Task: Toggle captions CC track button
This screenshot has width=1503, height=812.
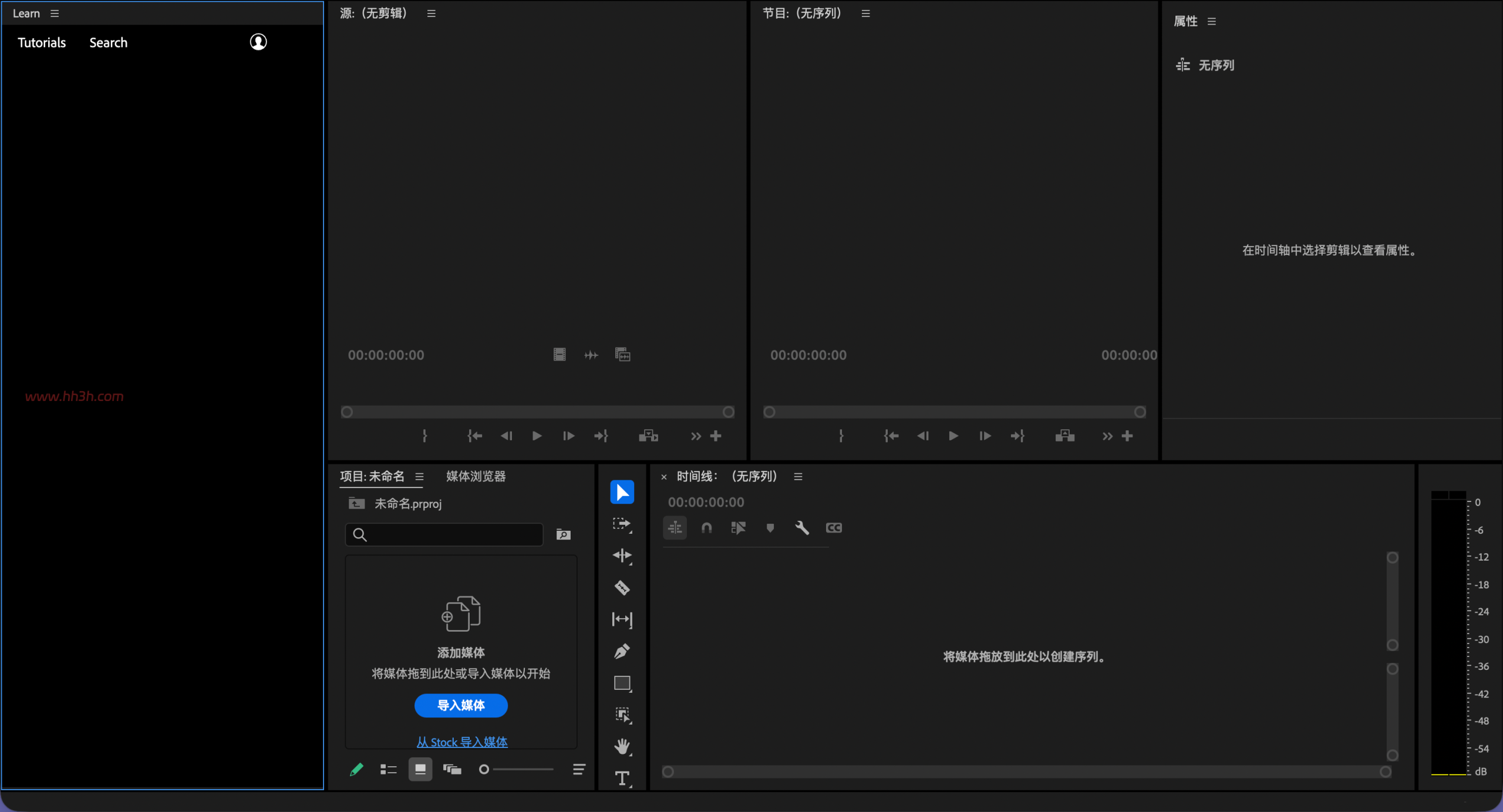Action: pyautogui.click(x=834, y=528)
